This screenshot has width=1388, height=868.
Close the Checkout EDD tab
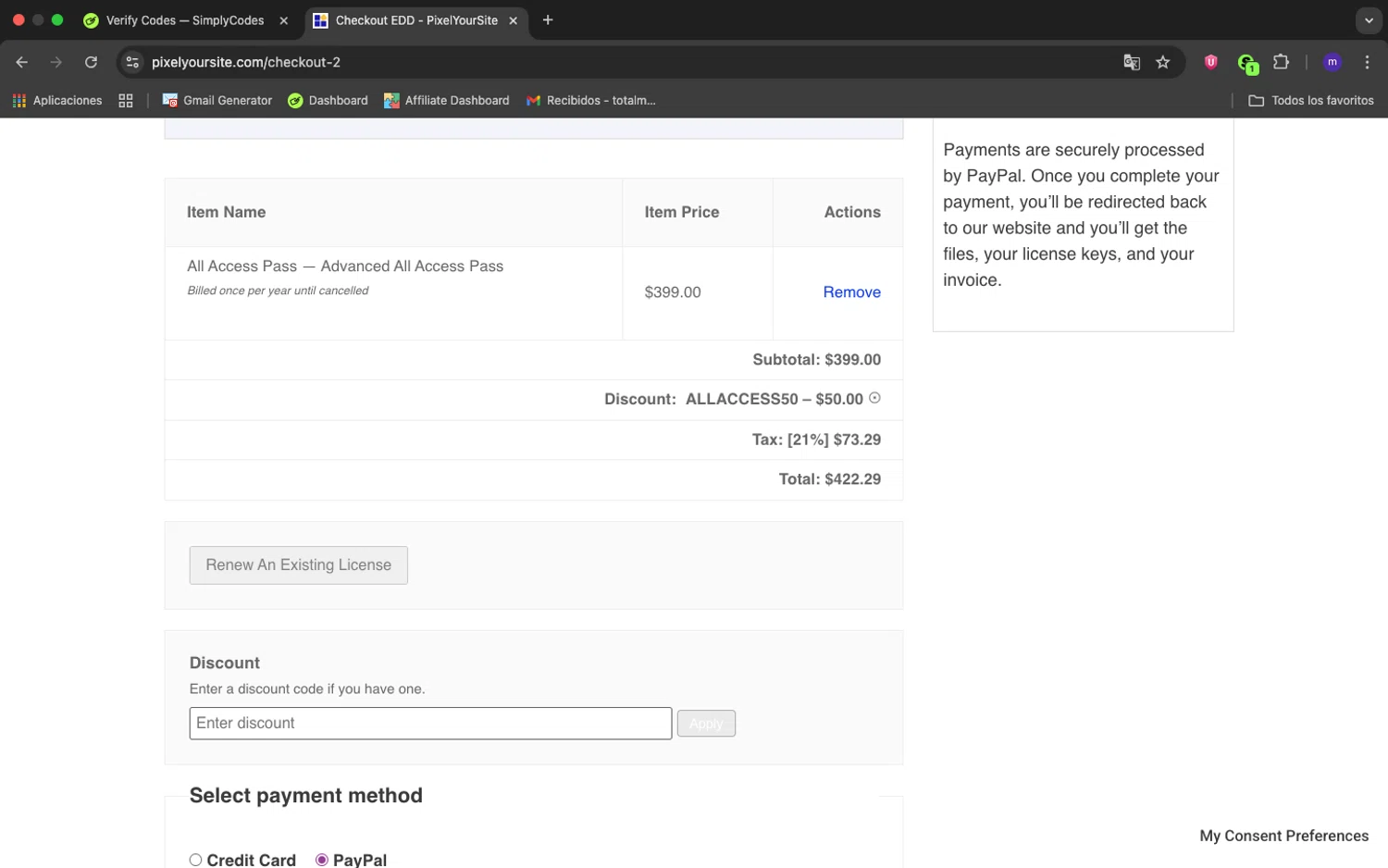point(514,20)
